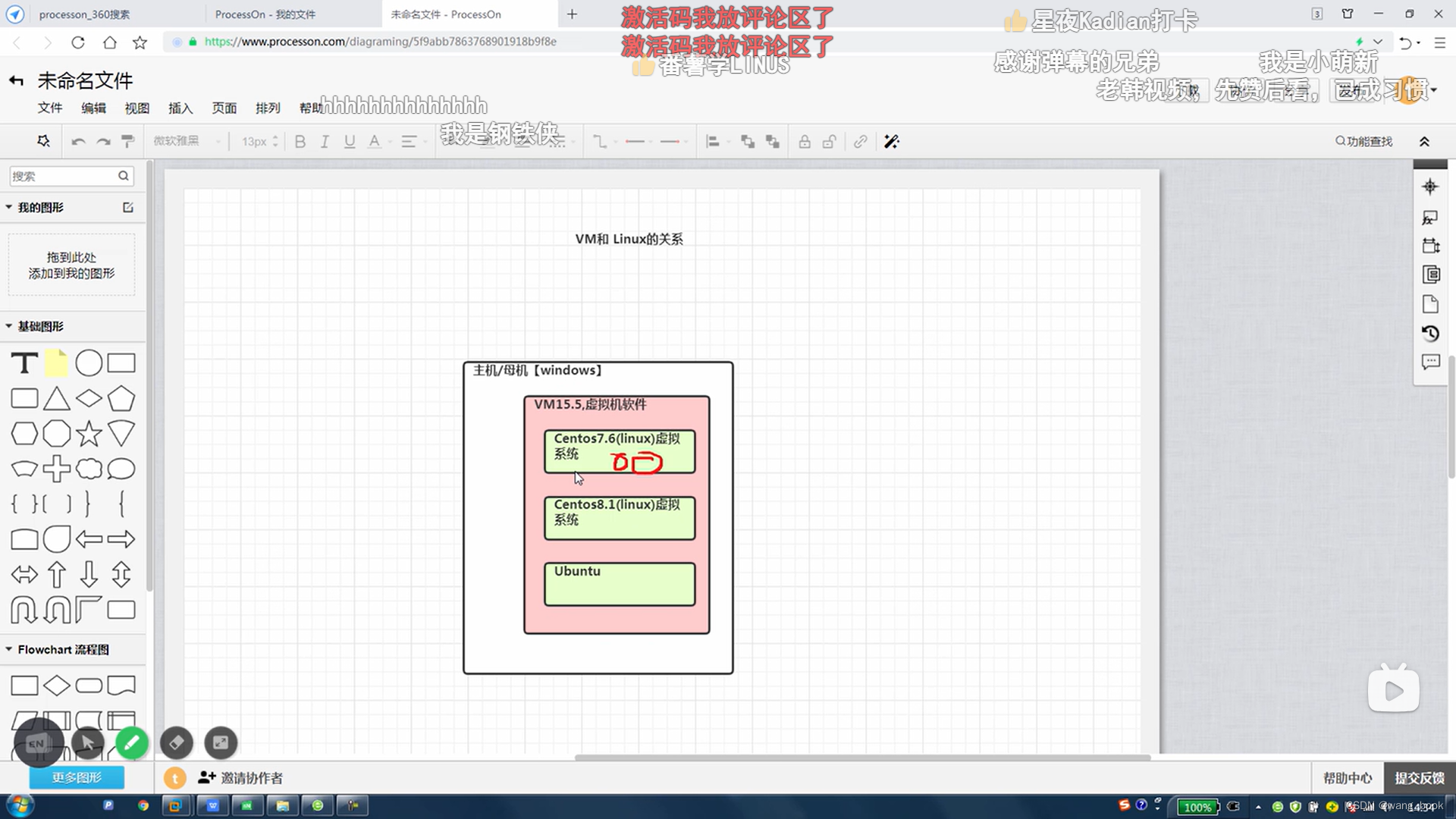Select the flowchart decision diamond shape
This screenshot has height=819, width=1456.
click(x=56, y=686)
